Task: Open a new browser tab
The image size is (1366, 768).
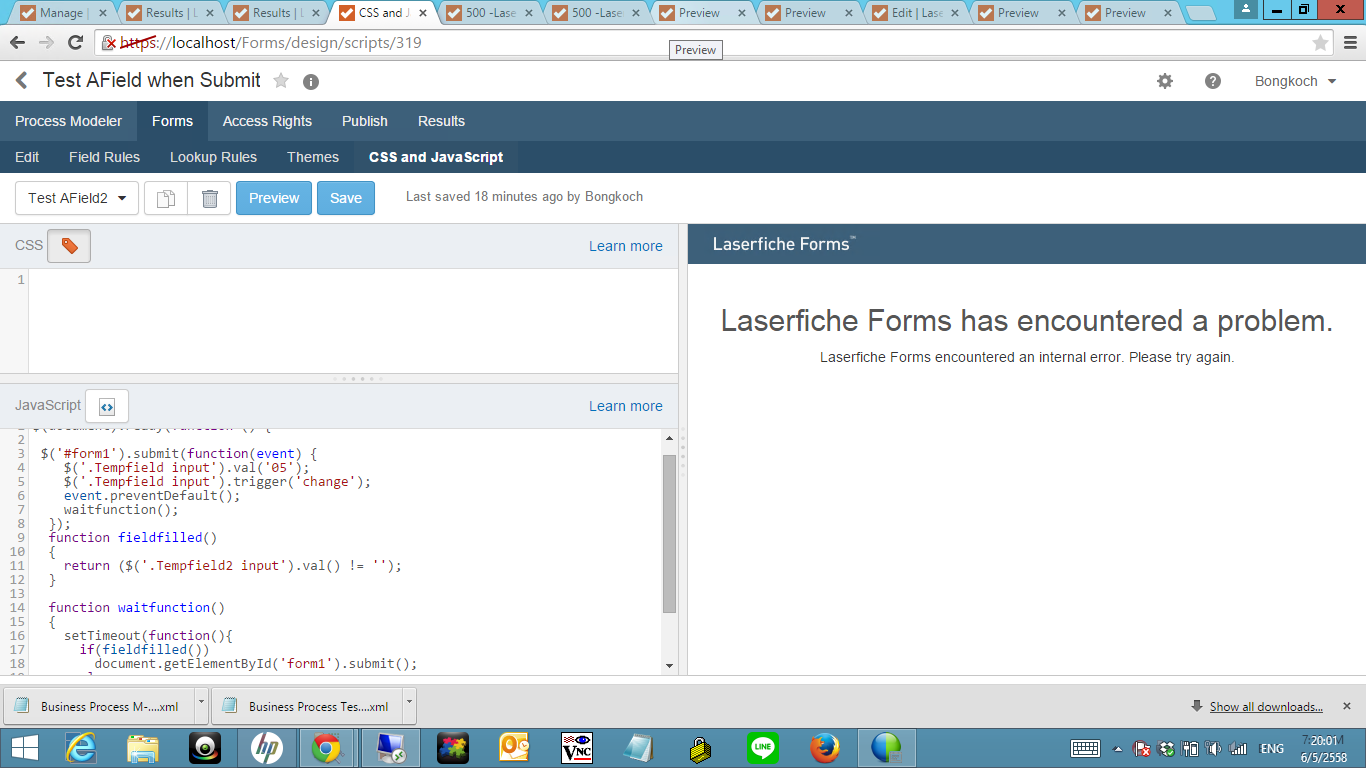Action: pos(1200,13)
